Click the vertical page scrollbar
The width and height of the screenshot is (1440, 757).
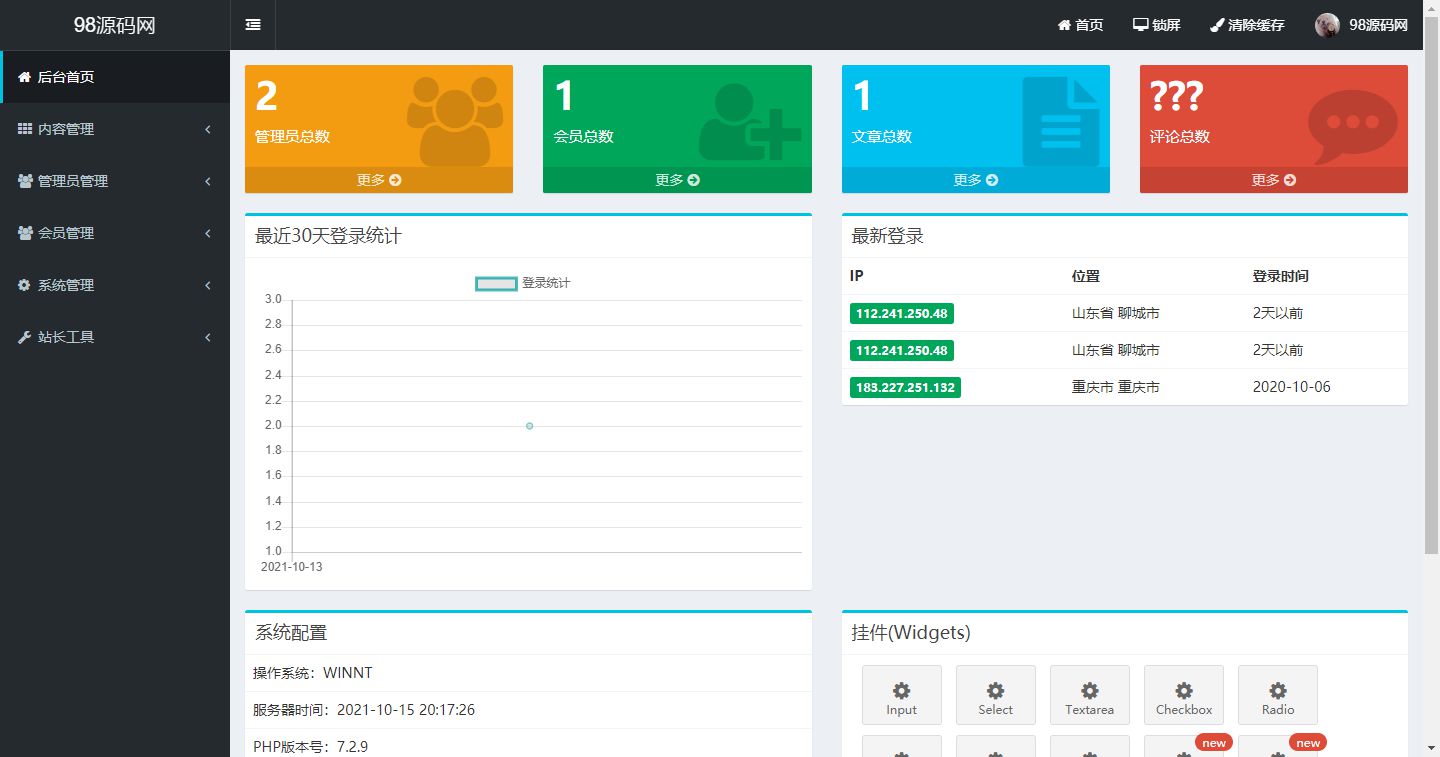click(x=1431, y=300)
